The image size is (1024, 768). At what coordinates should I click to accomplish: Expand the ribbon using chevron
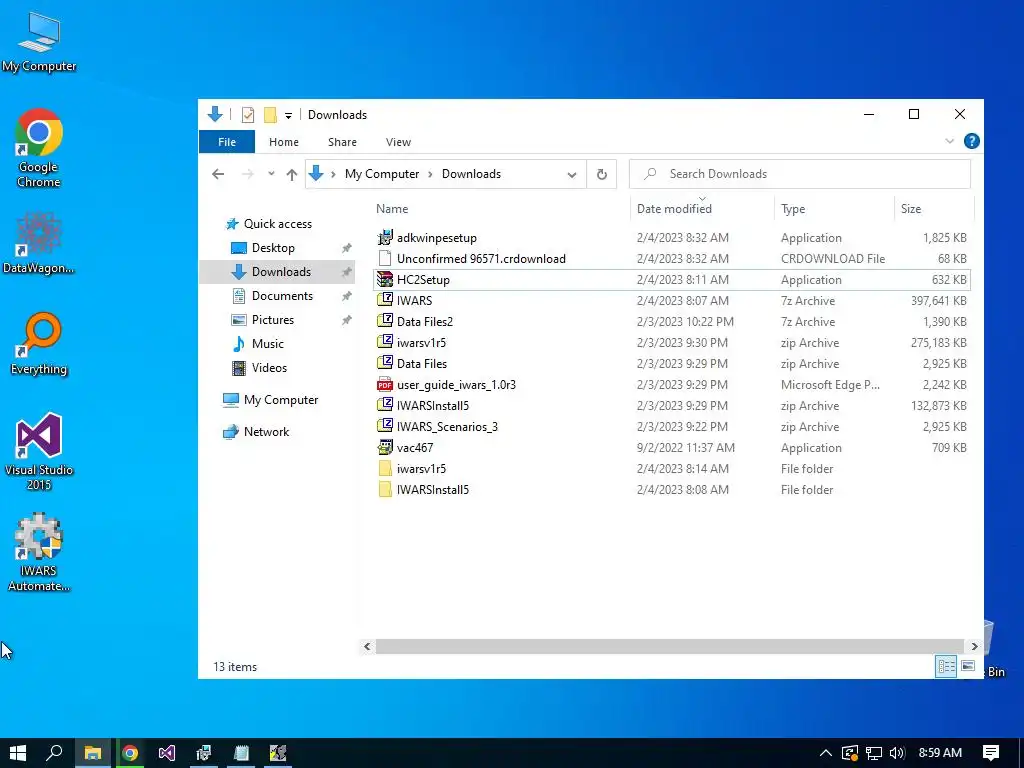tap(950, 141)
